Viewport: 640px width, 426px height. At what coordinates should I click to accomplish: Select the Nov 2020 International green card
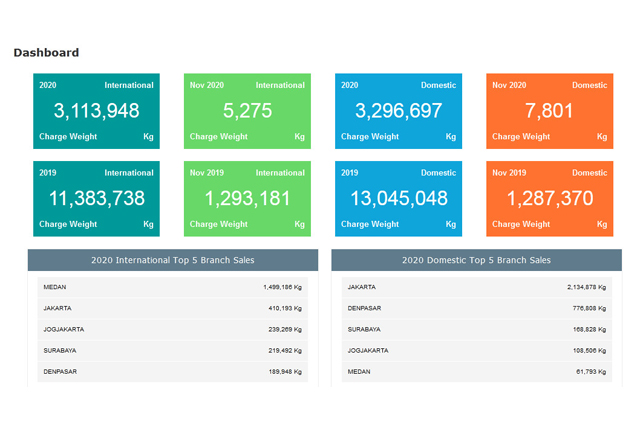(247, 111)
